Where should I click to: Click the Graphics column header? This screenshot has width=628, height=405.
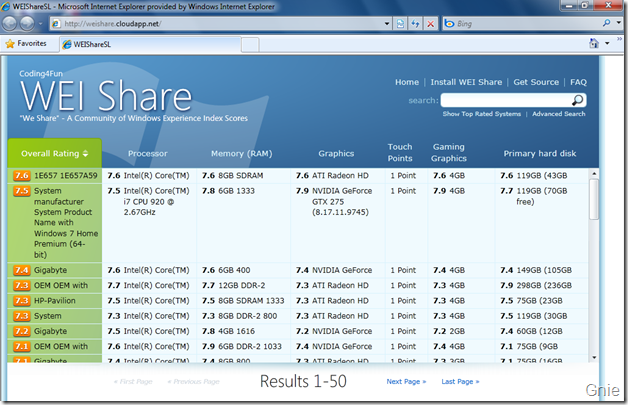coord(336,153)
